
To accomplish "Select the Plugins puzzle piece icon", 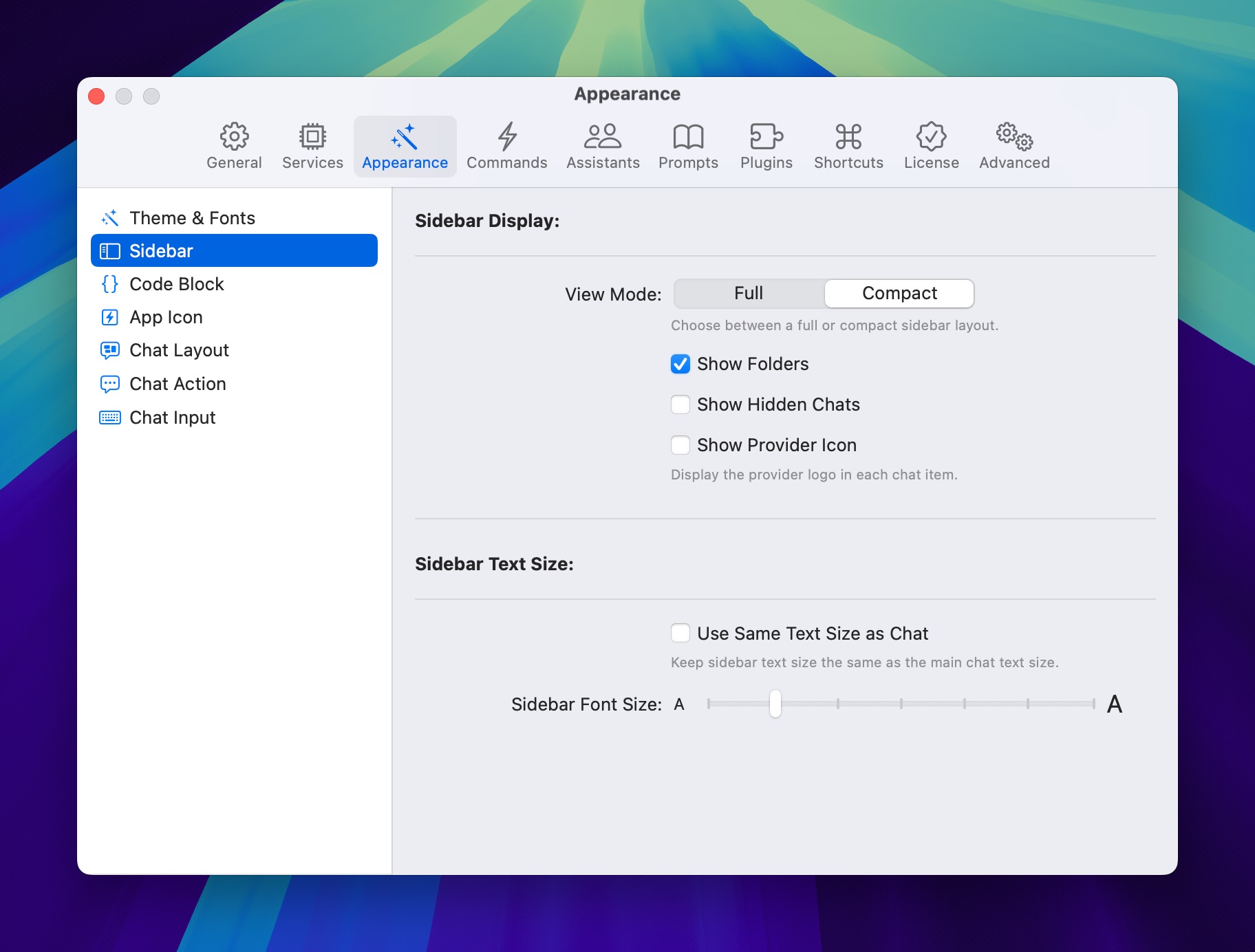I will pos(766,137).
